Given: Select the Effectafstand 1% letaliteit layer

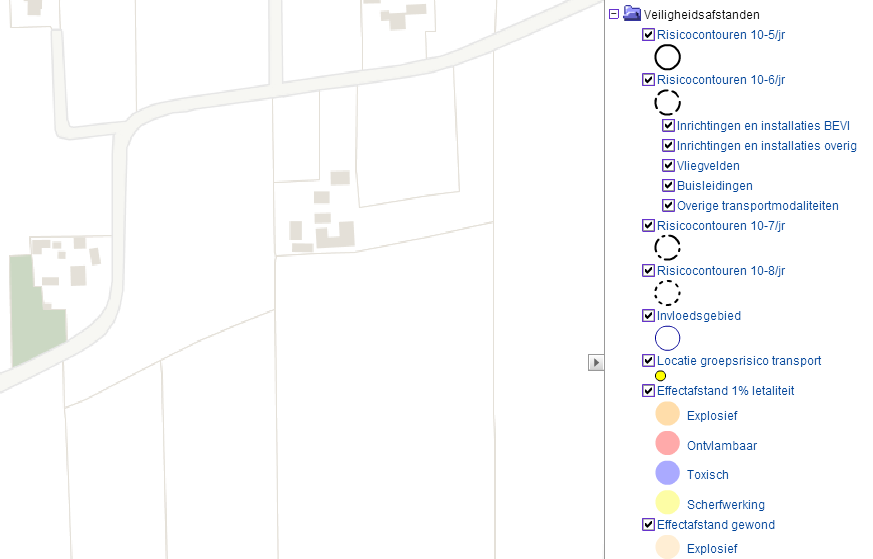Looking at the screenshot, I should [725, 391].
